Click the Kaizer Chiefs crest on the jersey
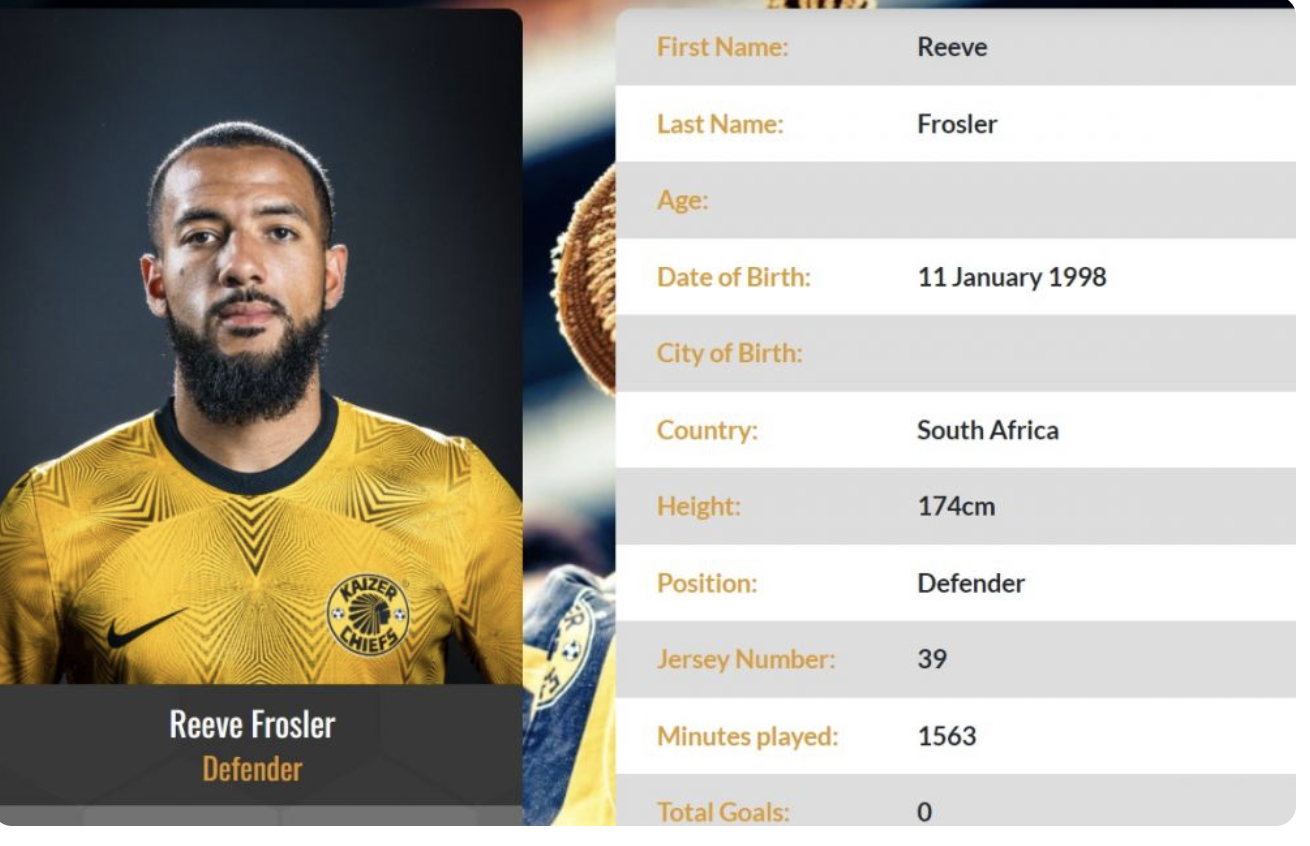1310x846 pixels. point(368,615)
